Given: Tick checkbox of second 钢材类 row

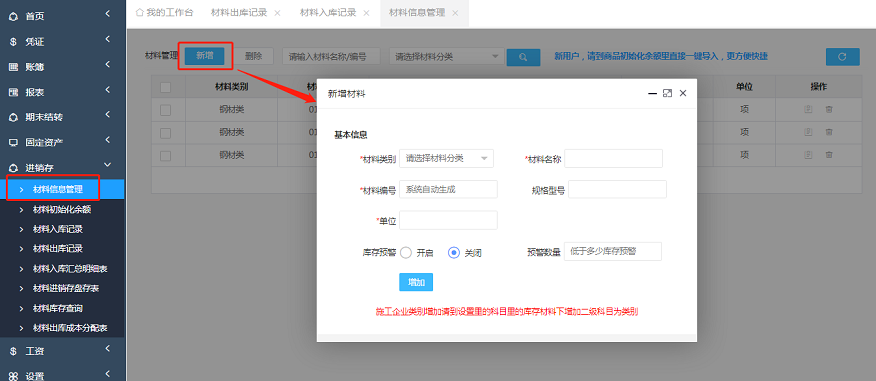Looking at the screenshot, I should (165, 133).
